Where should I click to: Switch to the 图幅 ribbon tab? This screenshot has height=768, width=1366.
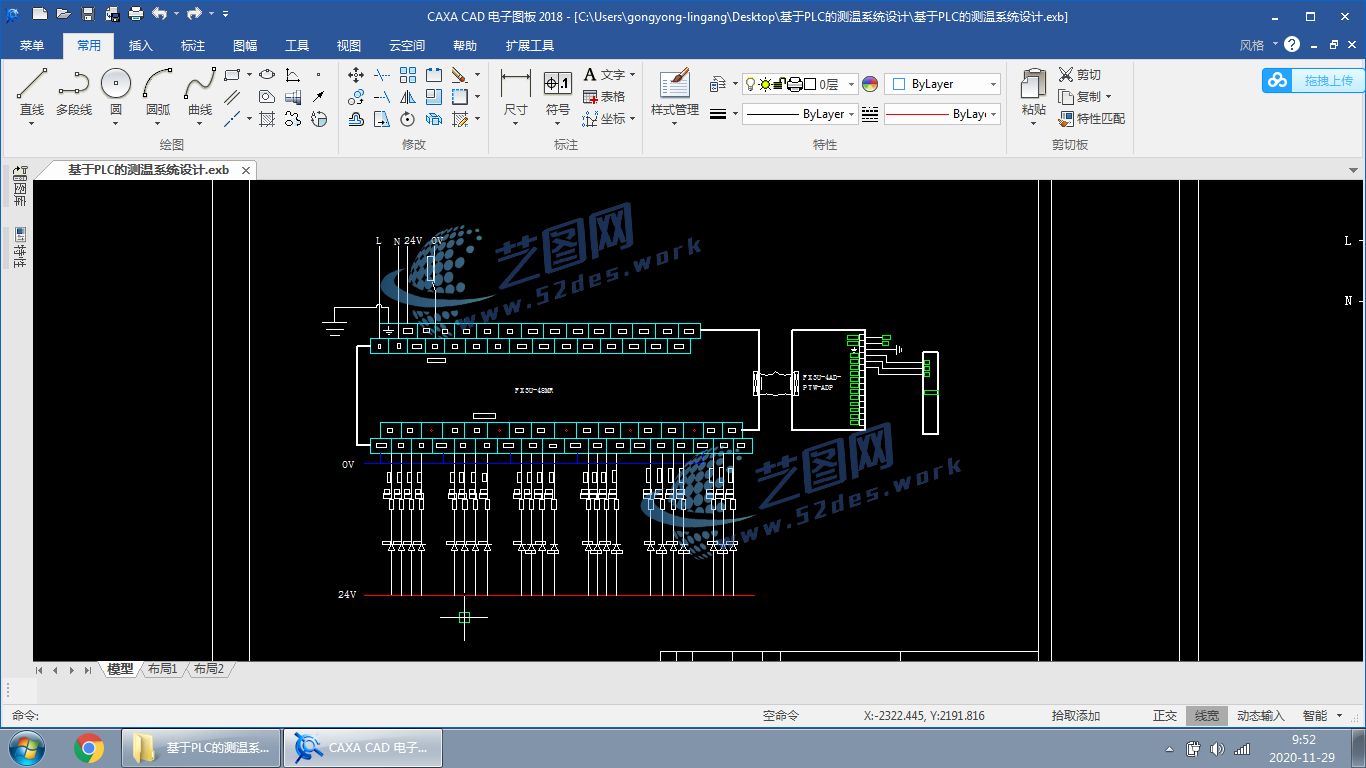point(245,45)
